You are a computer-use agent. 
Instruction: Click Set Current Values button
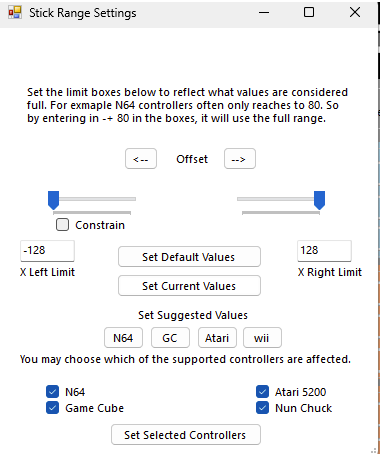tap(189, 286)
